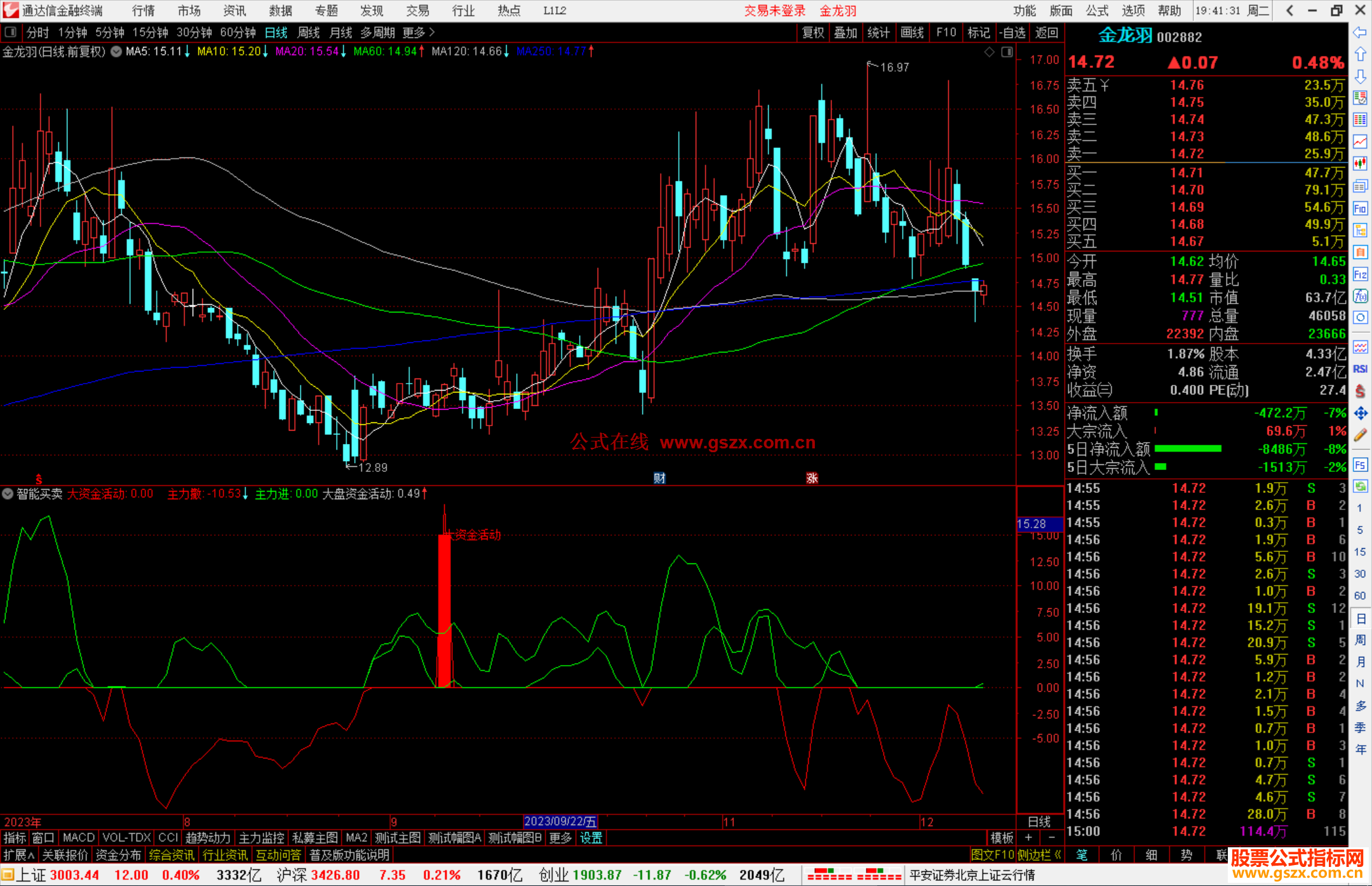This screenshot has width=1372, height=886.
Task: Click the trend line chart sidebar icon
Action: pyautogui.click(x=1360, y=142)
